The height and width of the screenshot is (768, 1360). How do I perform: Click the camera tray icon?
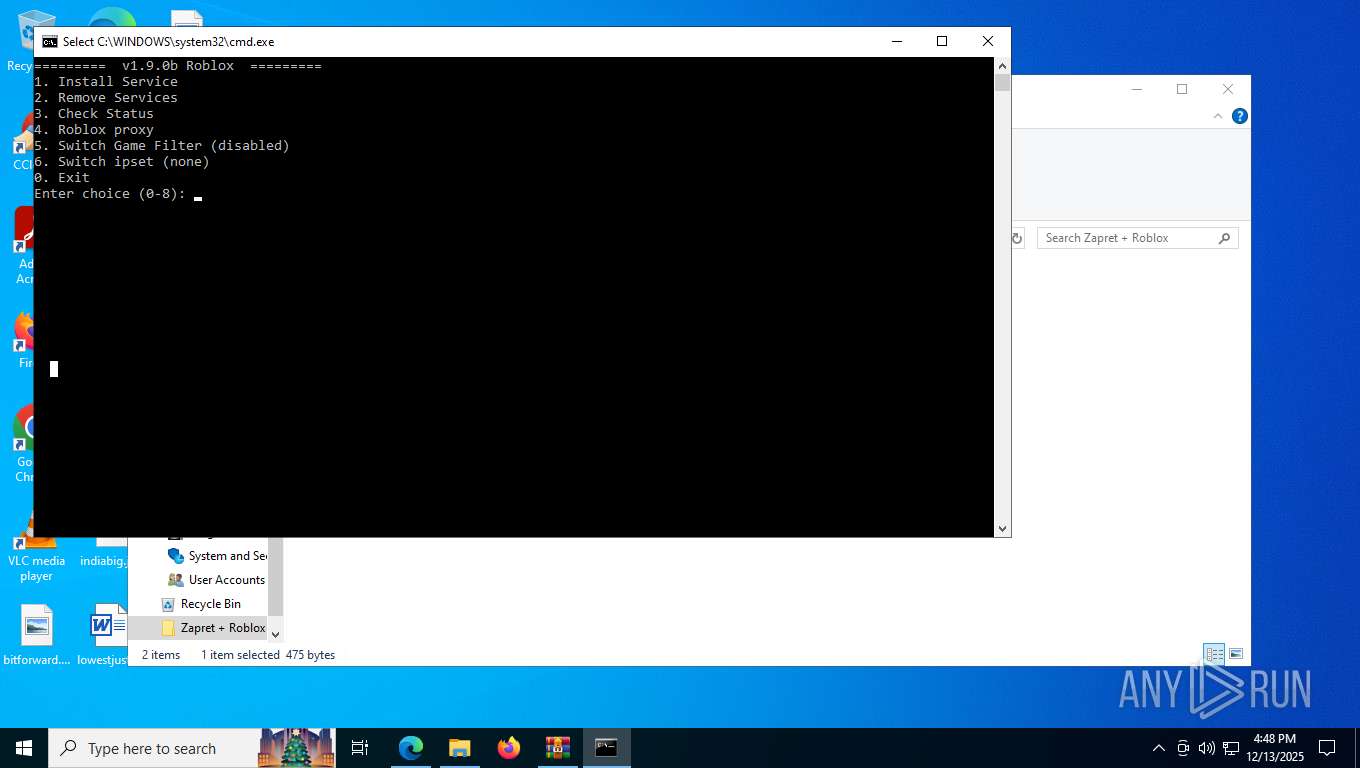pyautogui.click(x=1183, y=748)
